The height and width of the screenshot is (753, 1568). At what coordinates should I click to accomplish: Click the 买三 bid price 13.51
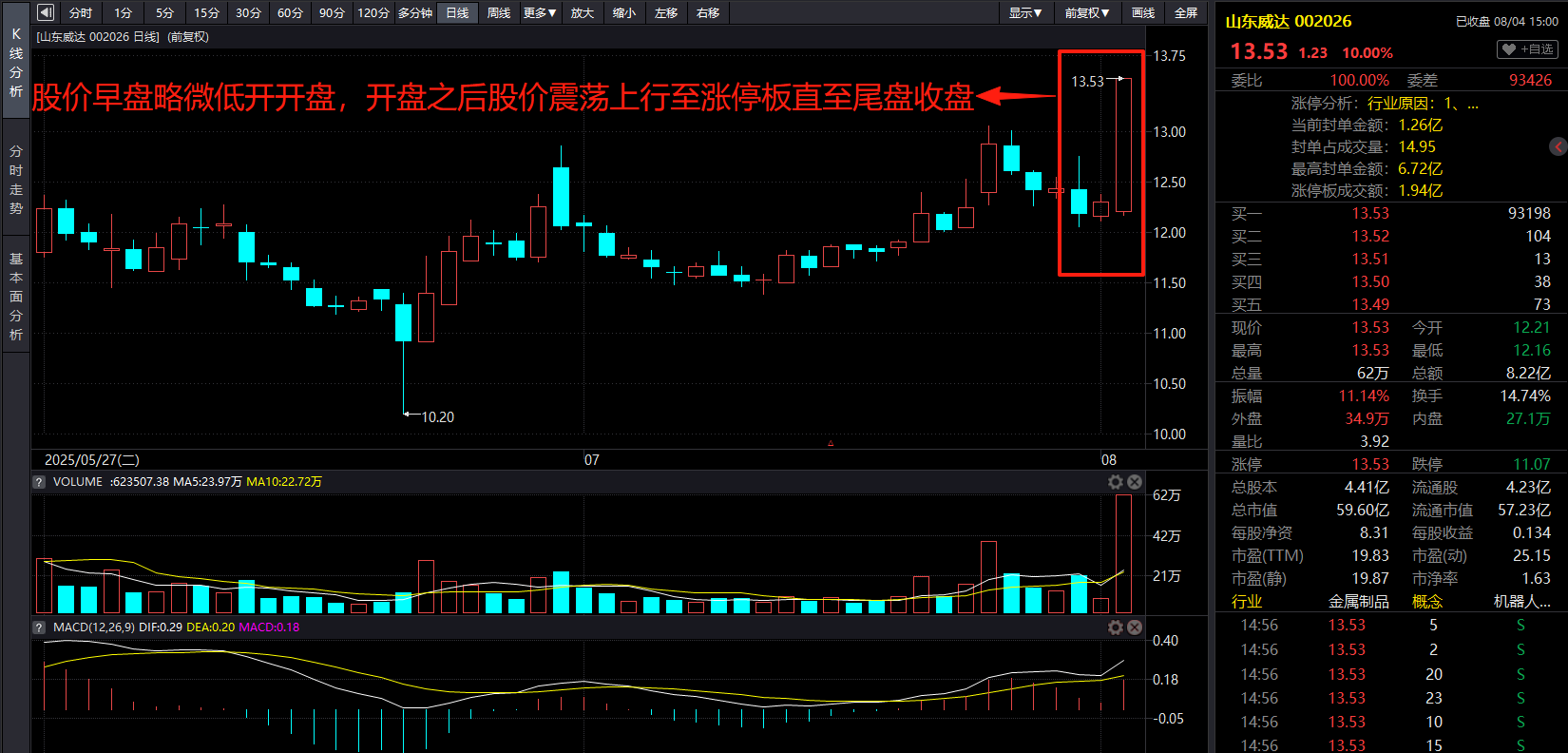tap(1370, 260)
